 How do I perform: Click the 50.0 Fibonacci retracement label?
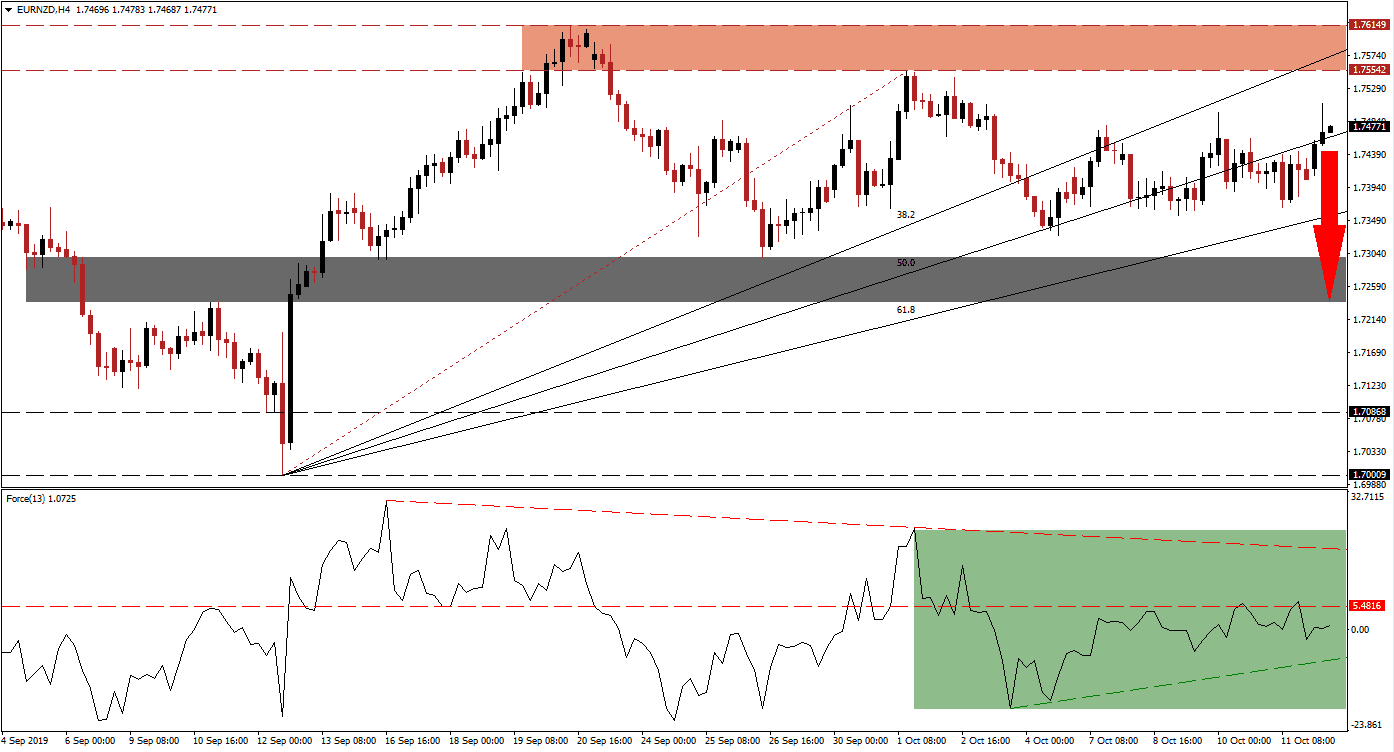click(908, 262)
